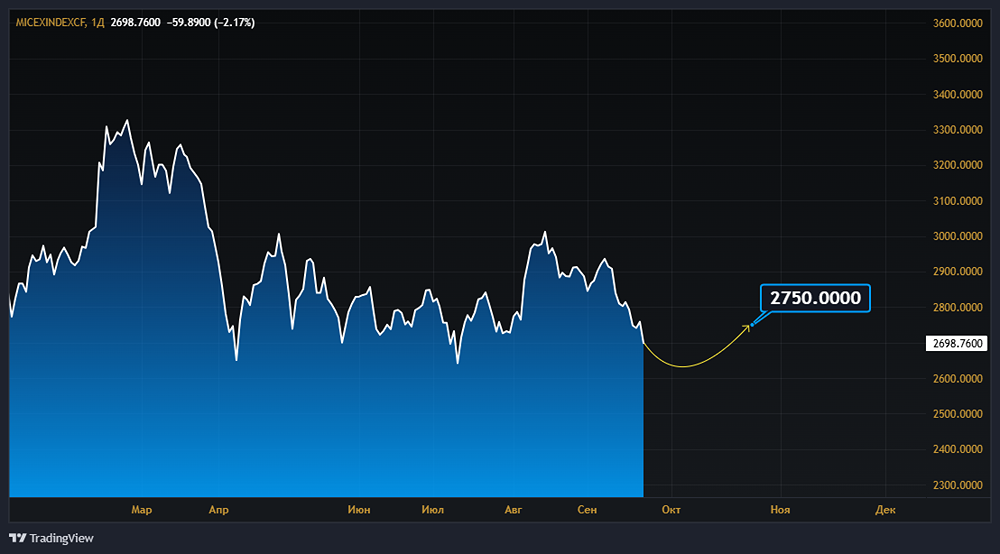
Task: Click the 2750.0000 forecast callout box
Action: point(815,298)
